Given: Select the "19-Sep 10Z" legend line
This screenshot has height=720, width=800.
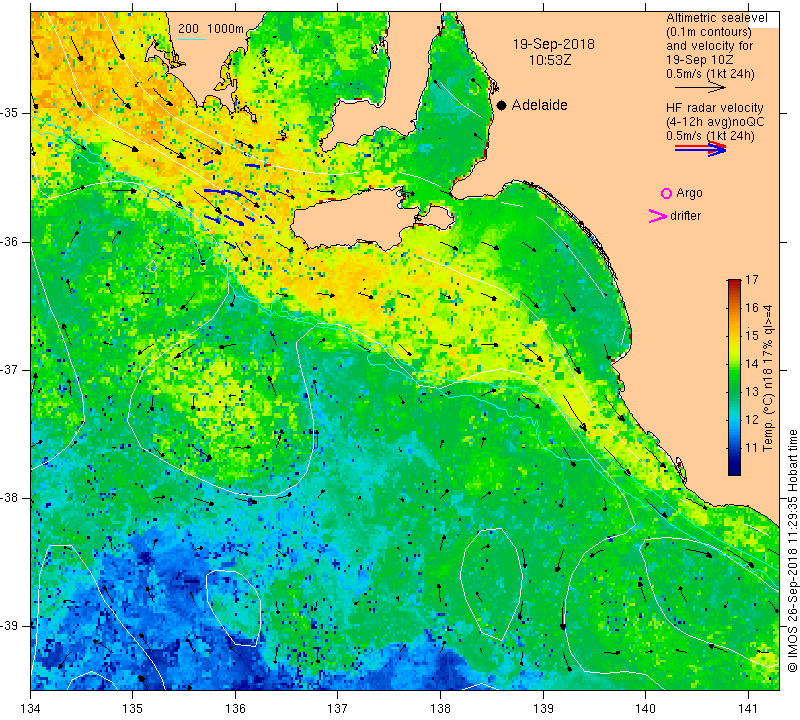Looking at the screenshot, I should point(699,60).
